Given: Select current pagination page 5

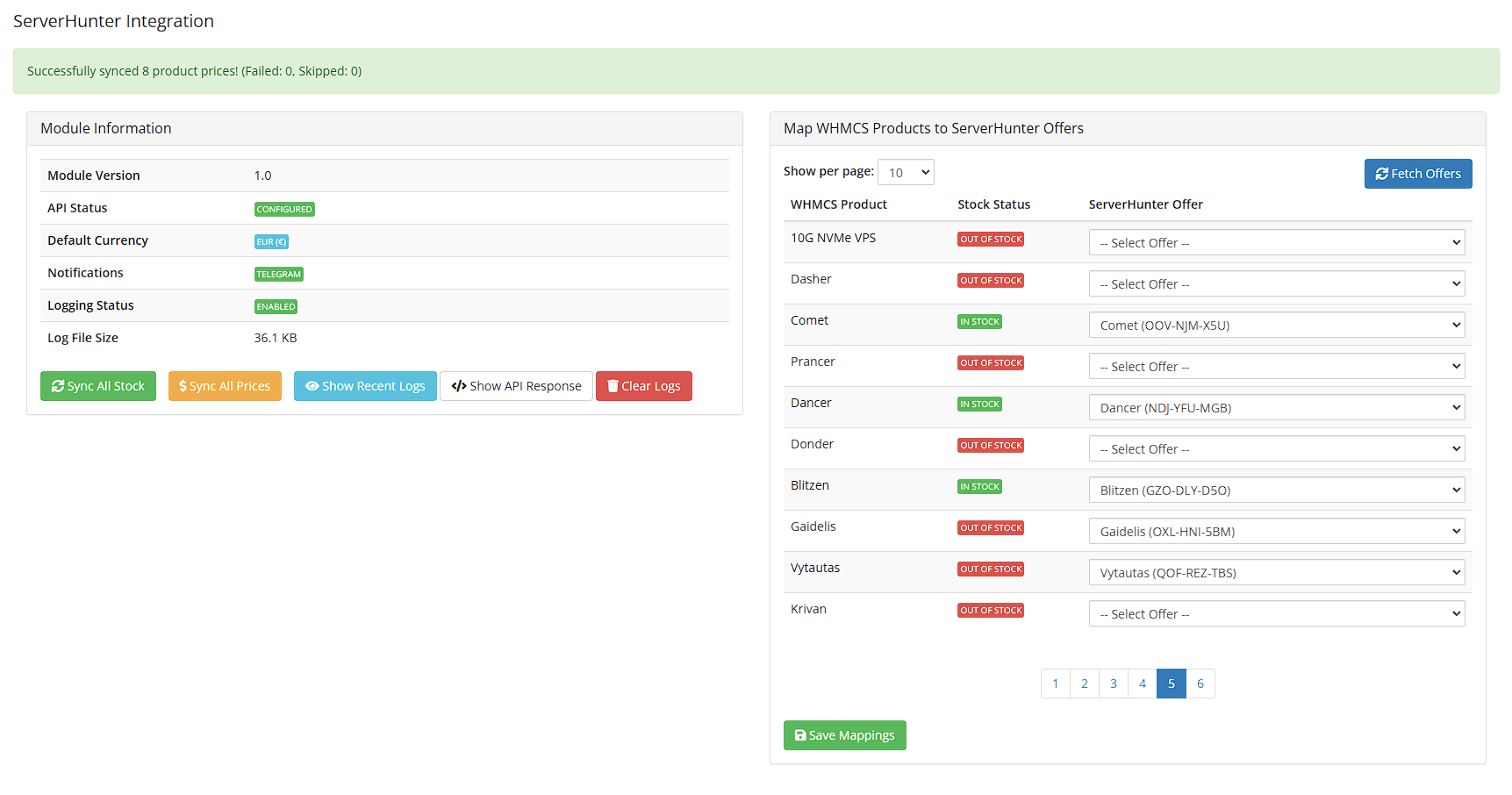Looking at the screenshot, I should (1172, 684).
